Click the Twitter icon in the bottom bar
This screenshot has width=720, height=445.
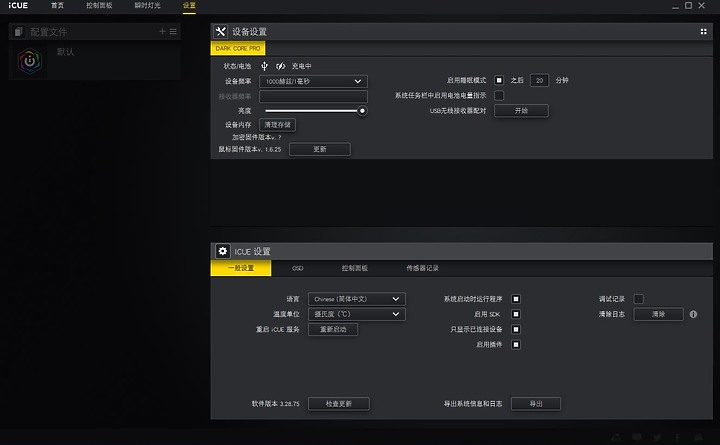[x=657, y=437]
